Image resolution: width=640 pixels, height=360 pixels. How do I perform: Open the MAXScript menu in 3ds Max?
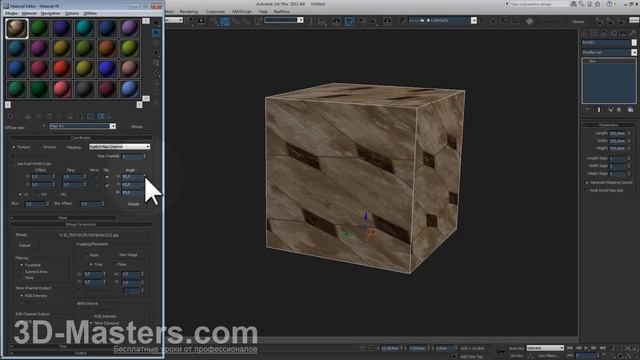(x=242, y=12)
